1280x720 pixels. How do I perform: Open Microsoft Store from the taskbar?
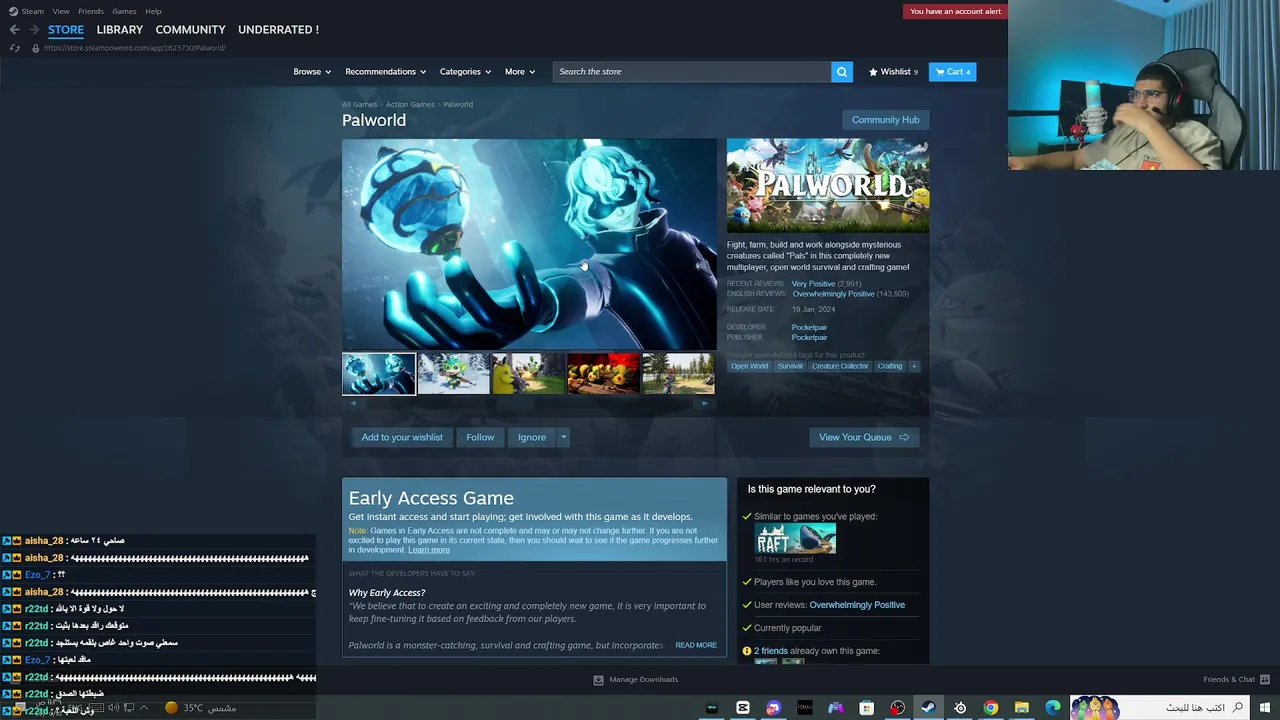[867, 708]
